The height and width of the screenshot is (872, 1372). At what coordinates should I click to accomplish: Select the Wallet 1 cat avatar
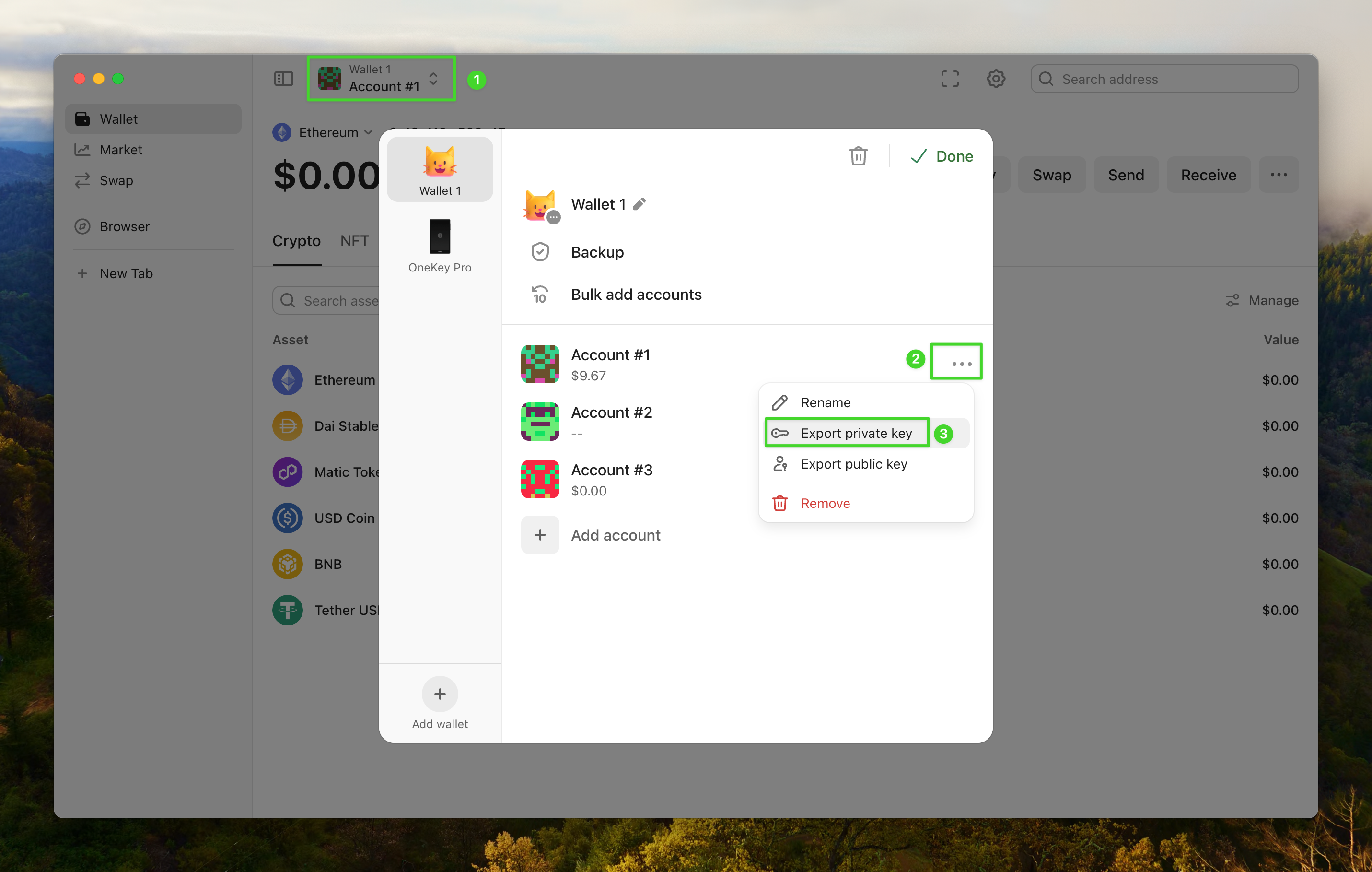coord(440,169)
